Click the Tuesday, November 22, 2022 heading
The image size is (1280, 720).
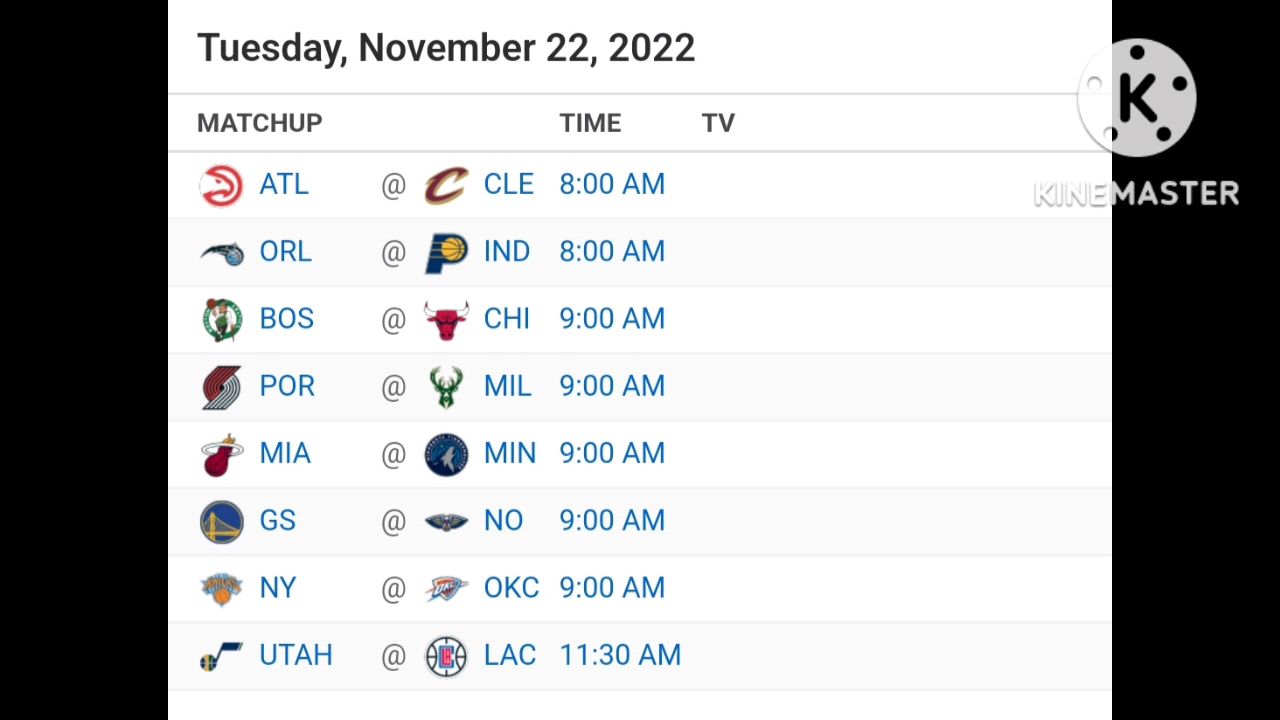[446, 48]
